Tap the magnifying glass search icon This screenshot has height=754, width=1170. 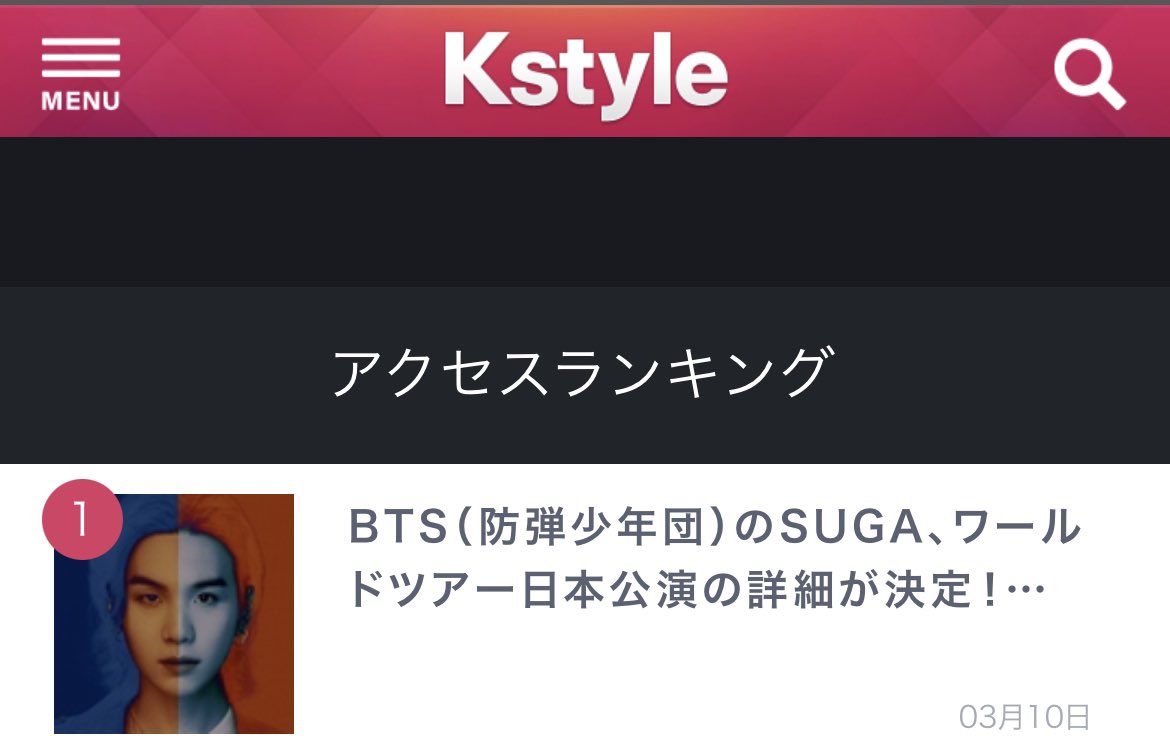(1089, 75)
